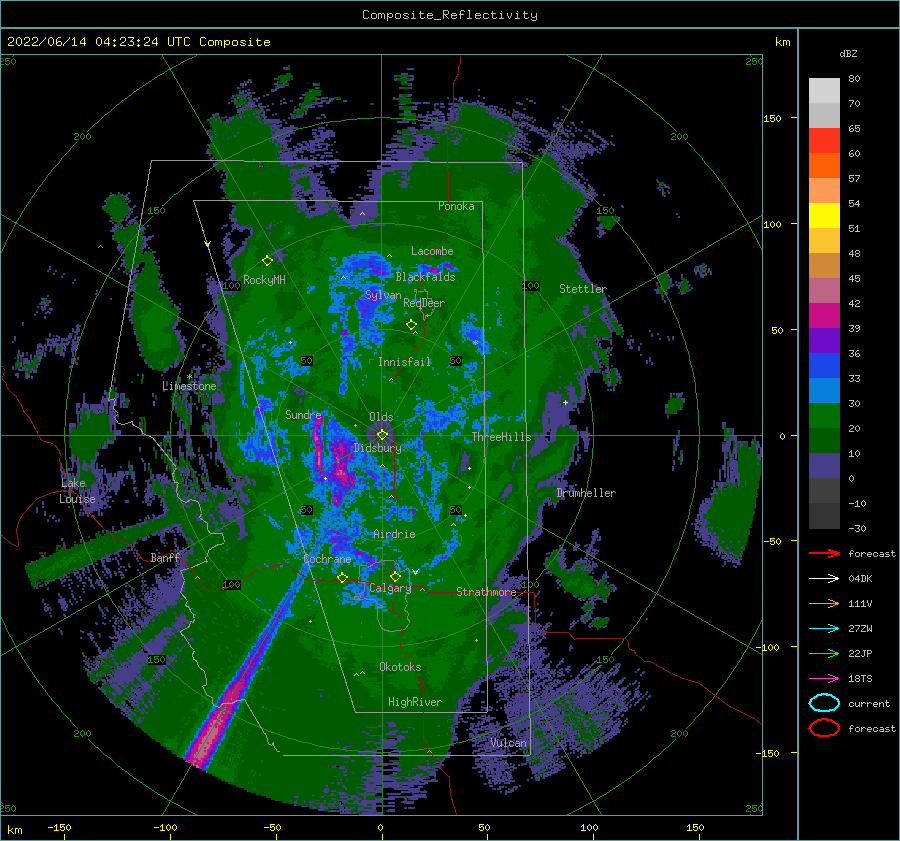The height and width of the screenshot is (841, 900).
Task: Click the Sundre label
Action: [303, 414]
